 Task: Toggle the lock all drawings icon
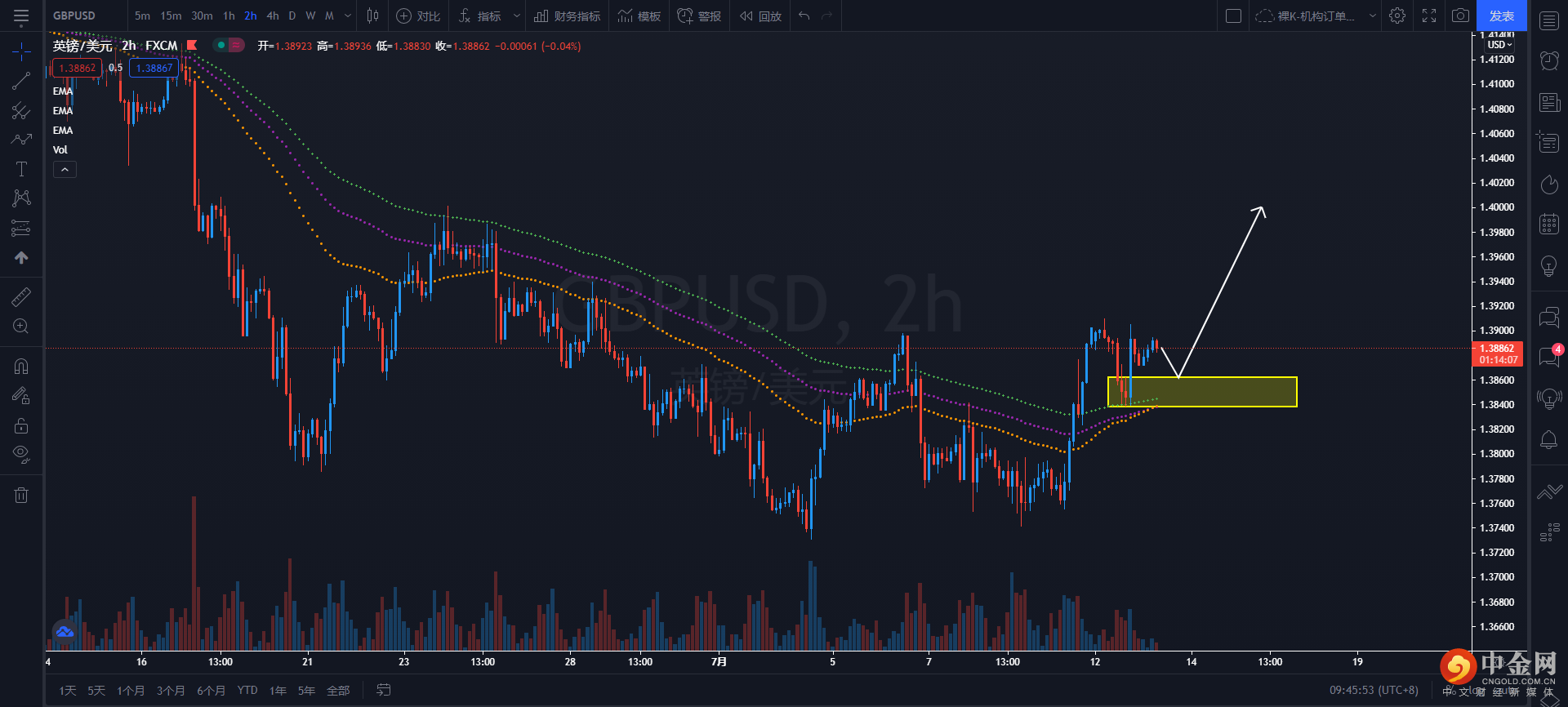(21, 425)
